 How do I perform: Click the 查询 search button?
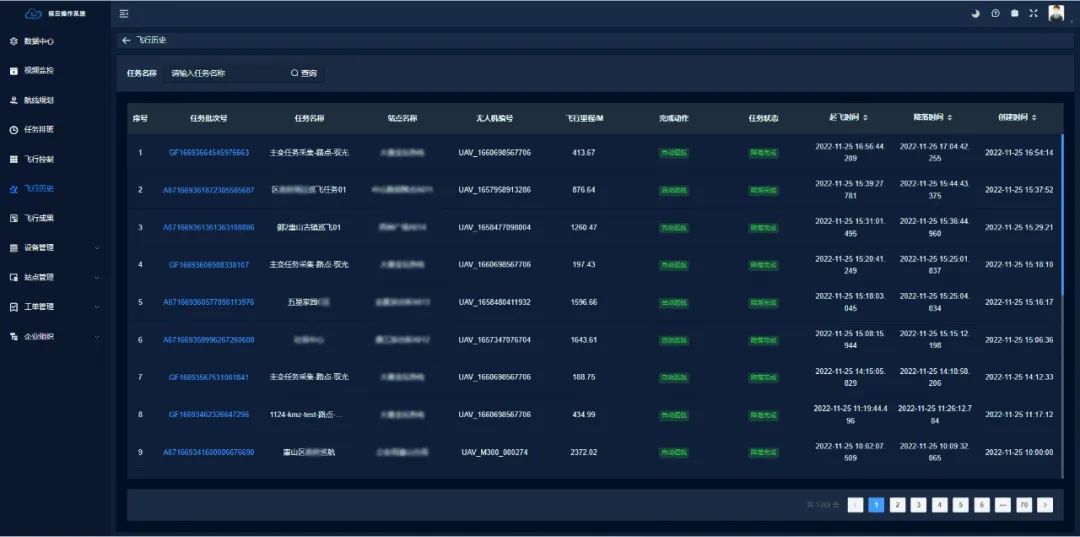(304, 73)
